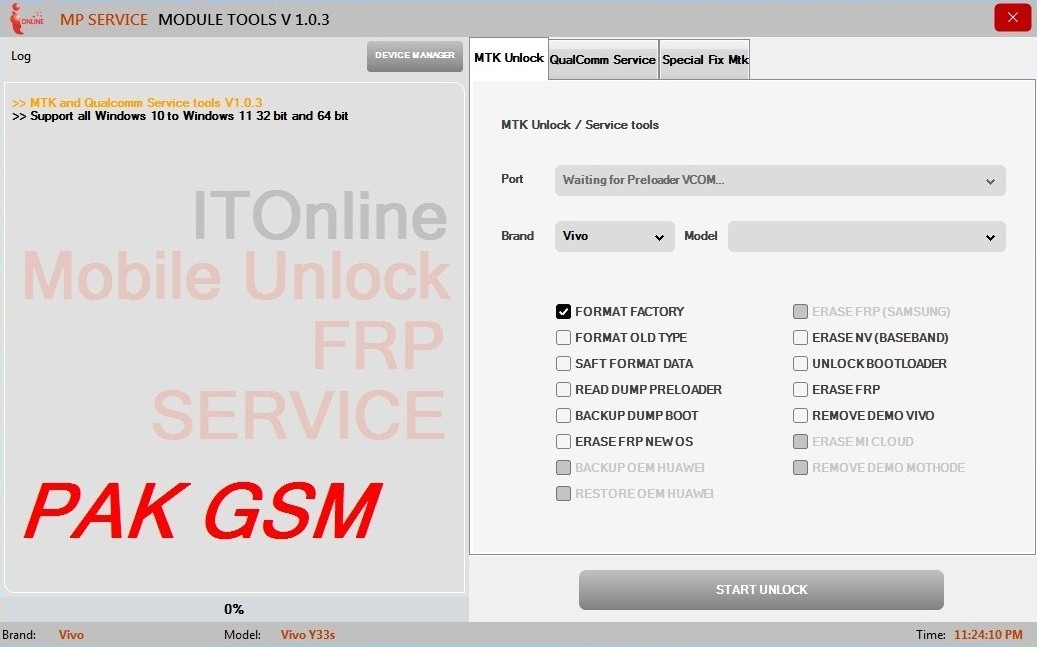Expand the Model dropdown

click(866, 236)
